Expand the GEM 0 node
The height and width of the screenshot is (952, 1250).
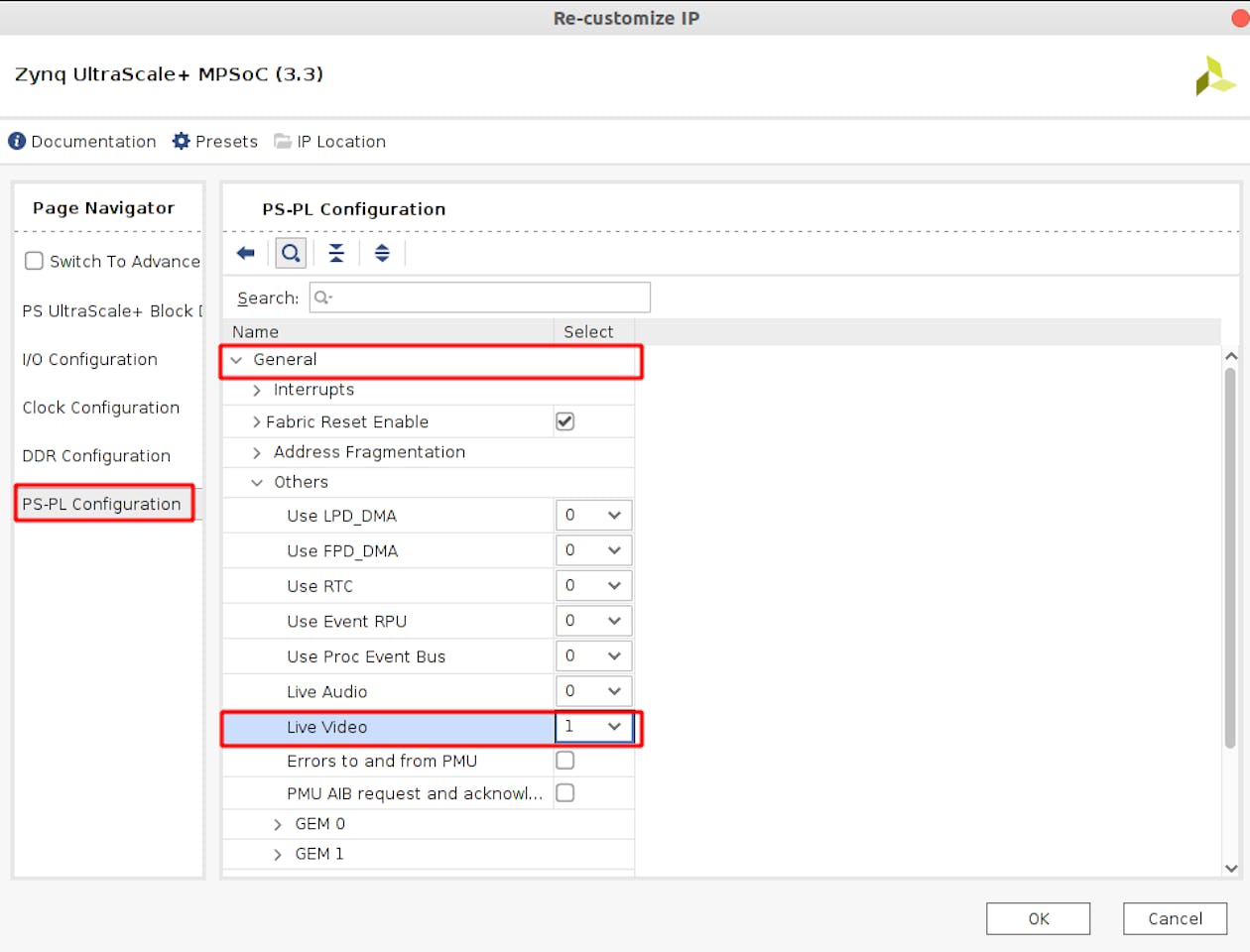[x=278, y=825]
